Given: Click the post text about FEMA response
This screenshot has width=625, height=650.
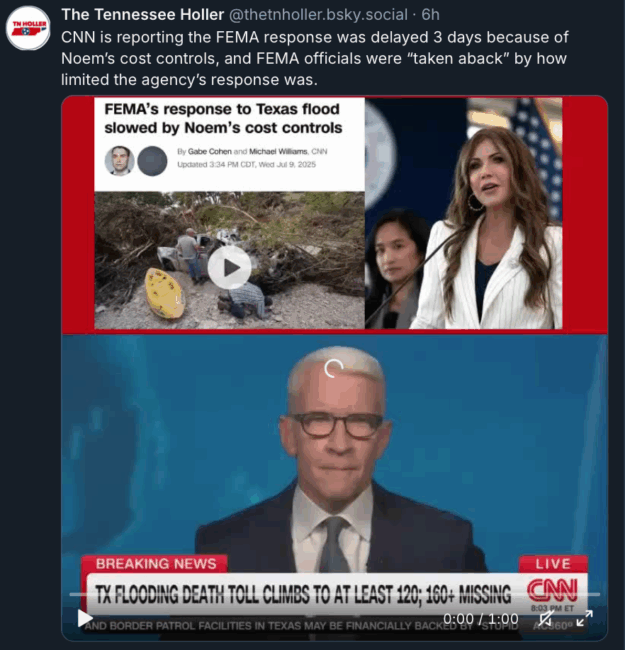Looking at the screenshot, I should point(315,58).
